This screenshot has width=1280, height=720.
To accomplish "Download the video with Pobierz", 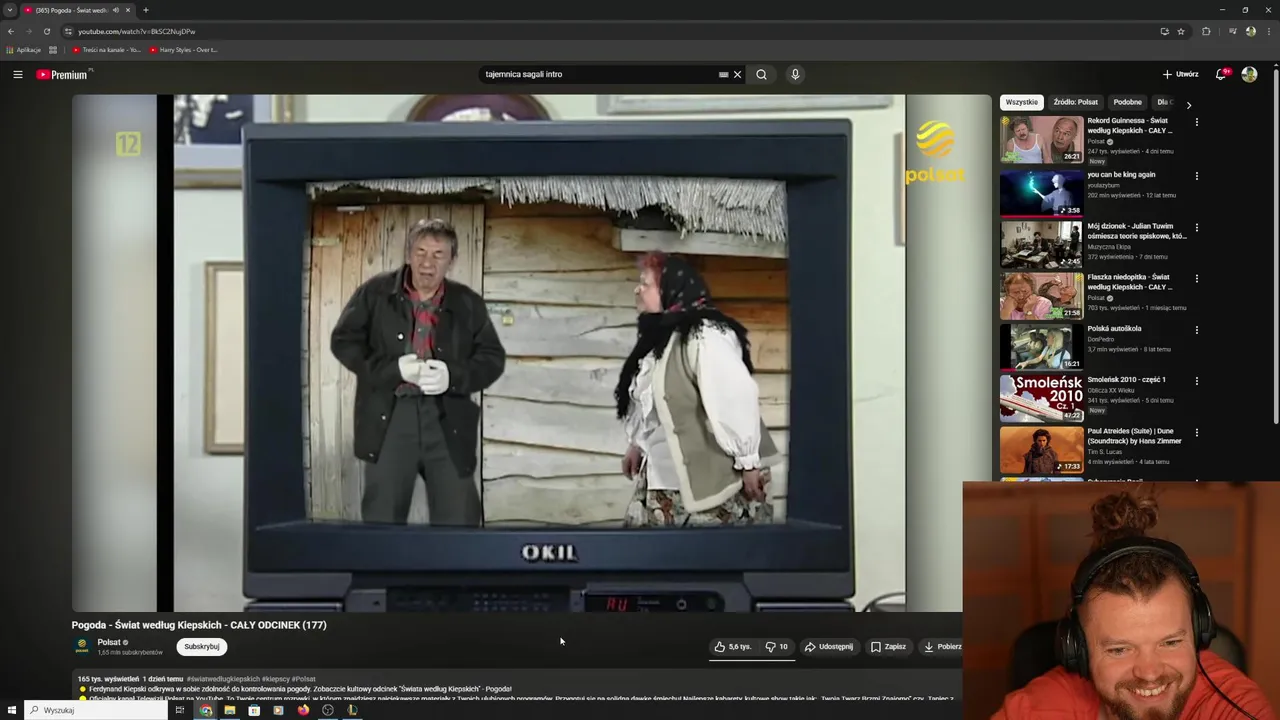I will pyautogui.click(x=942, y=647).
